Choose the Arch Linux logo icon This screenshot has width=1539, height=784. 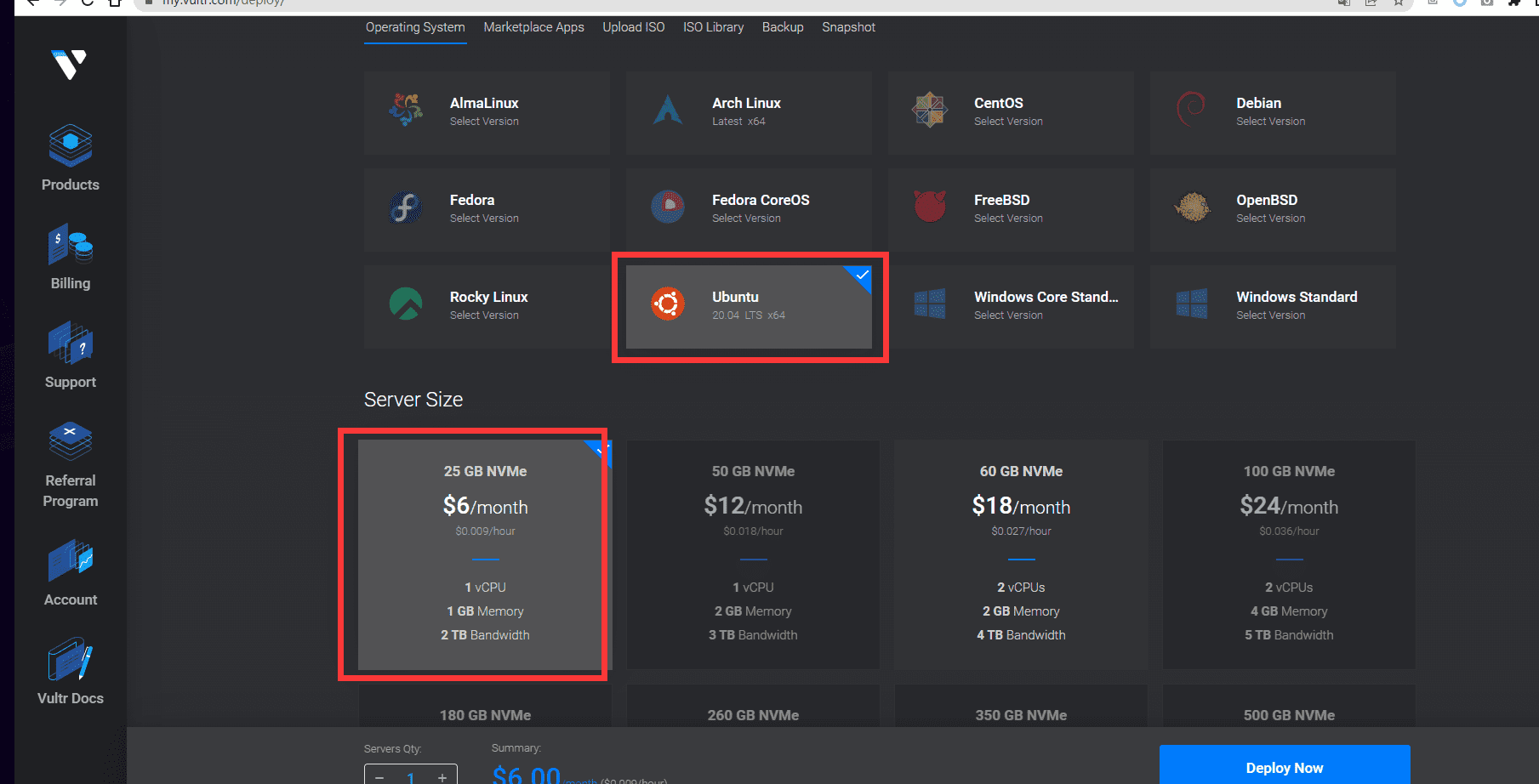coord(668,110)
